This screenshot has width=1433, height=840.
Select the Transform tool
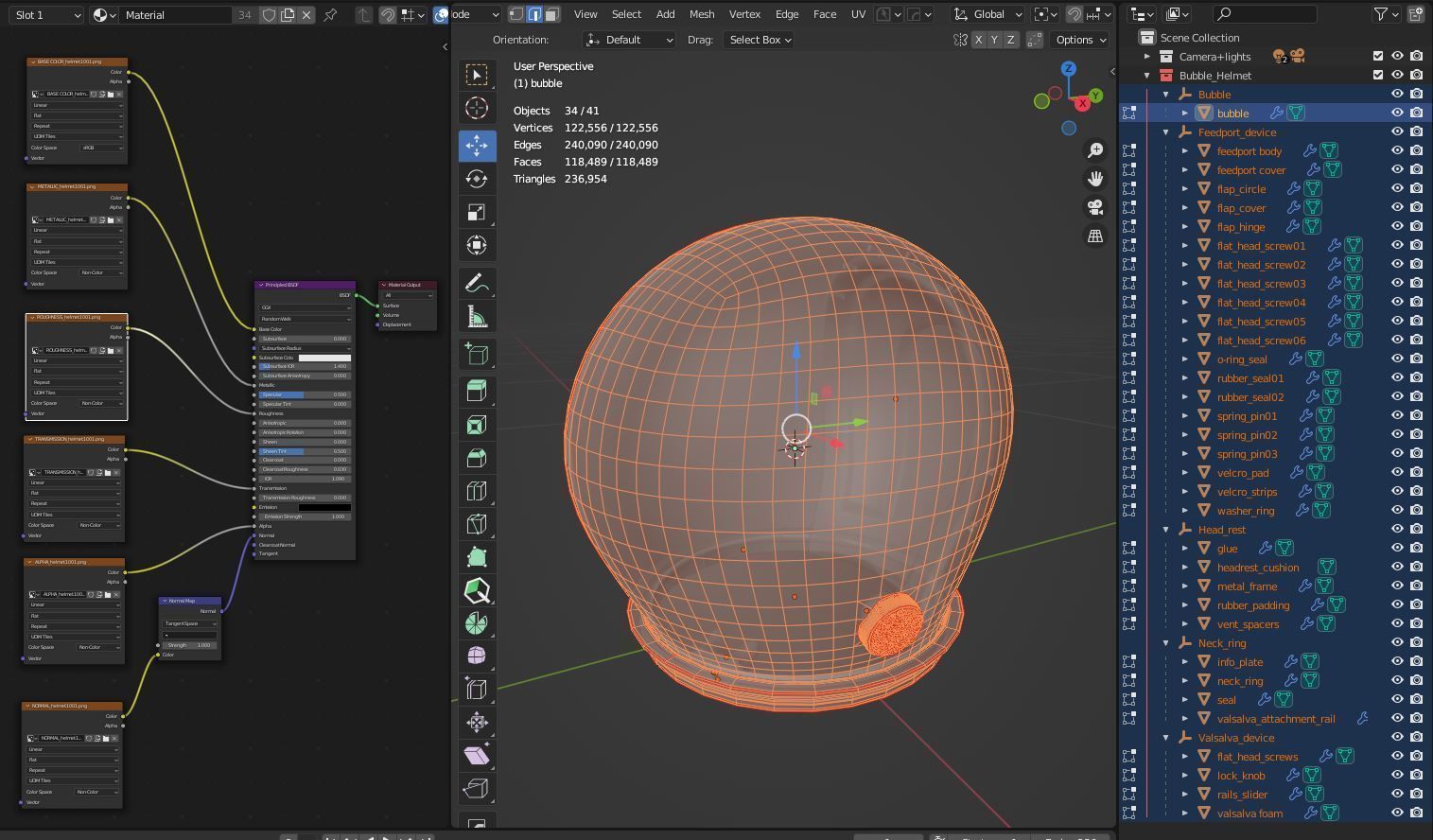pos(477,245)
